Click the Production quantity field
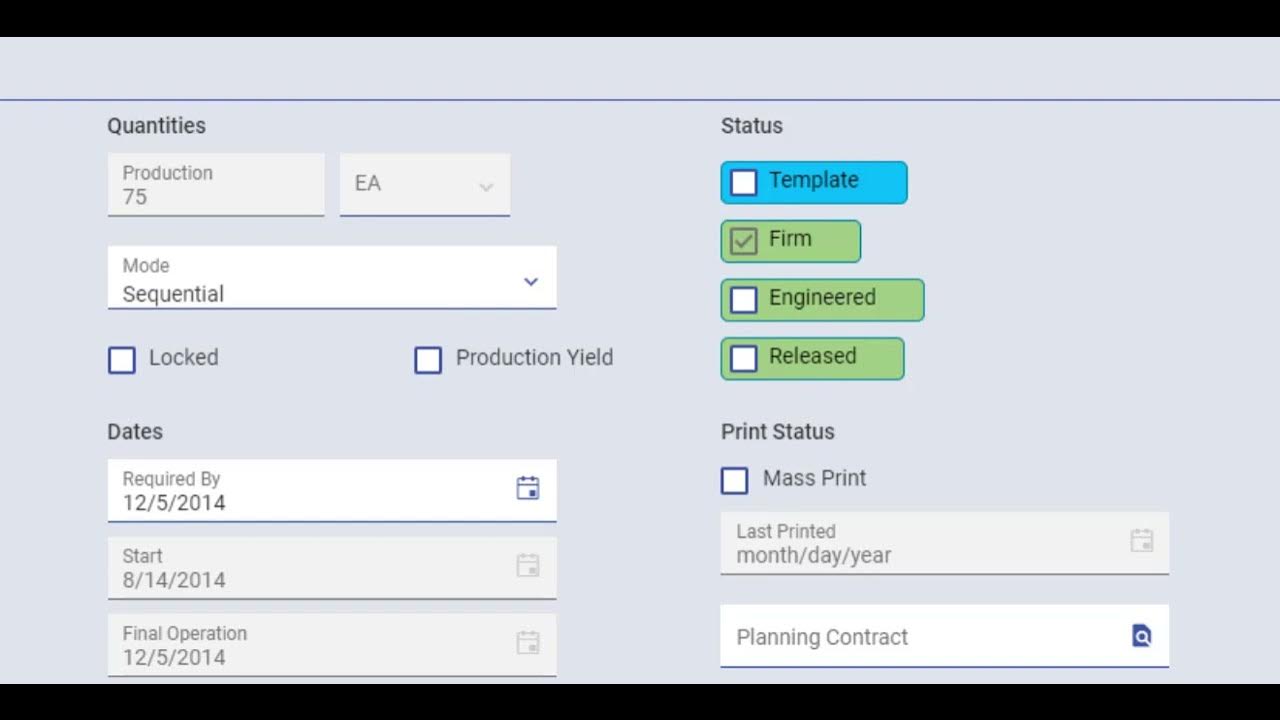This screenshot has width=1280, height=720. [x=215, y=186]
